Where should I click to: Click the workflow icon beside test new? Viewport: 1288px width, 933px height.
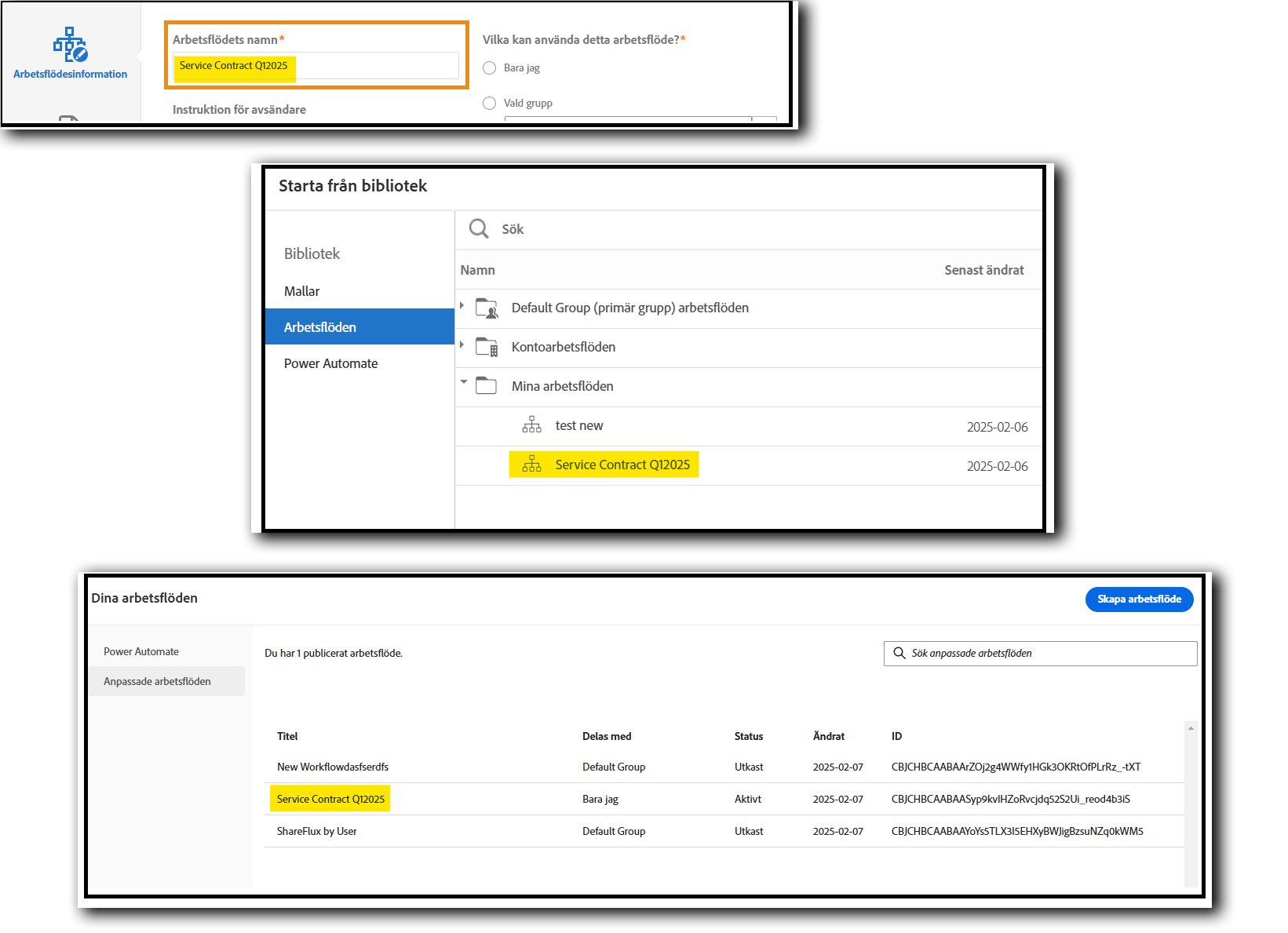[x=531, y=425]
